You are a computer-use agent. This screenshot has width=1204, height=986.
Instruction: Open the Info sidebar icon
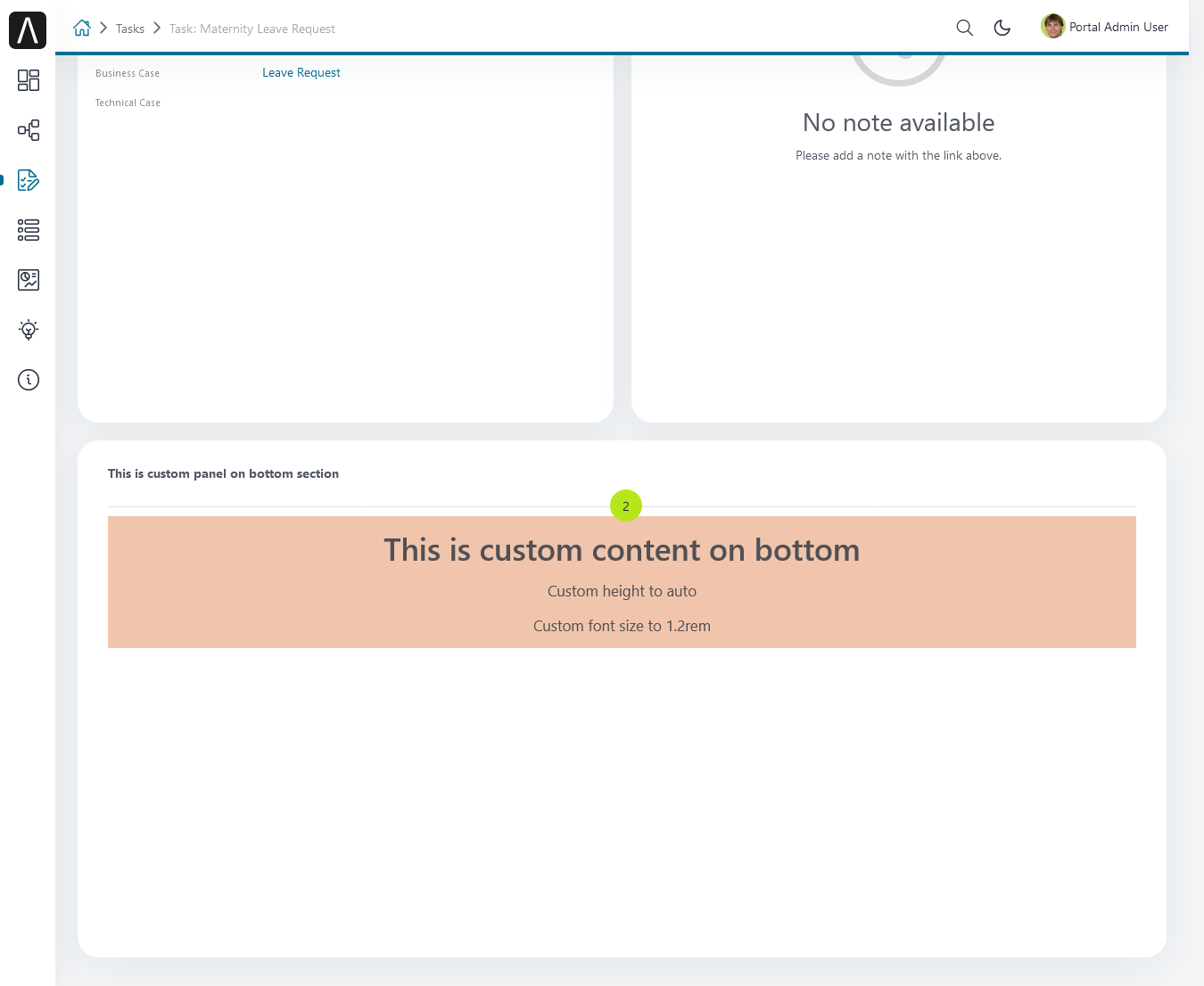point(29,380)
